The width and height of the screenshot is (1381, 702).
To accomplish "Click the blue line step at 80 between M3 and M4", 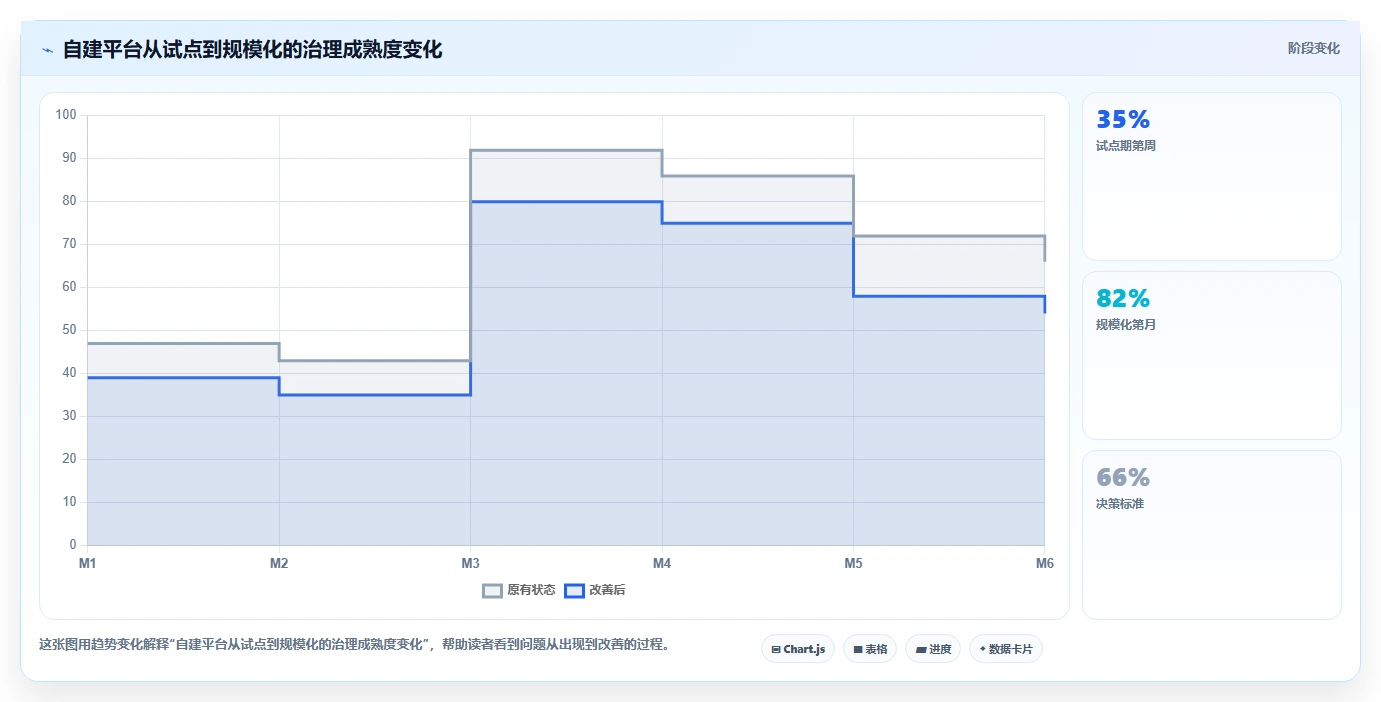I will (566, 202).
